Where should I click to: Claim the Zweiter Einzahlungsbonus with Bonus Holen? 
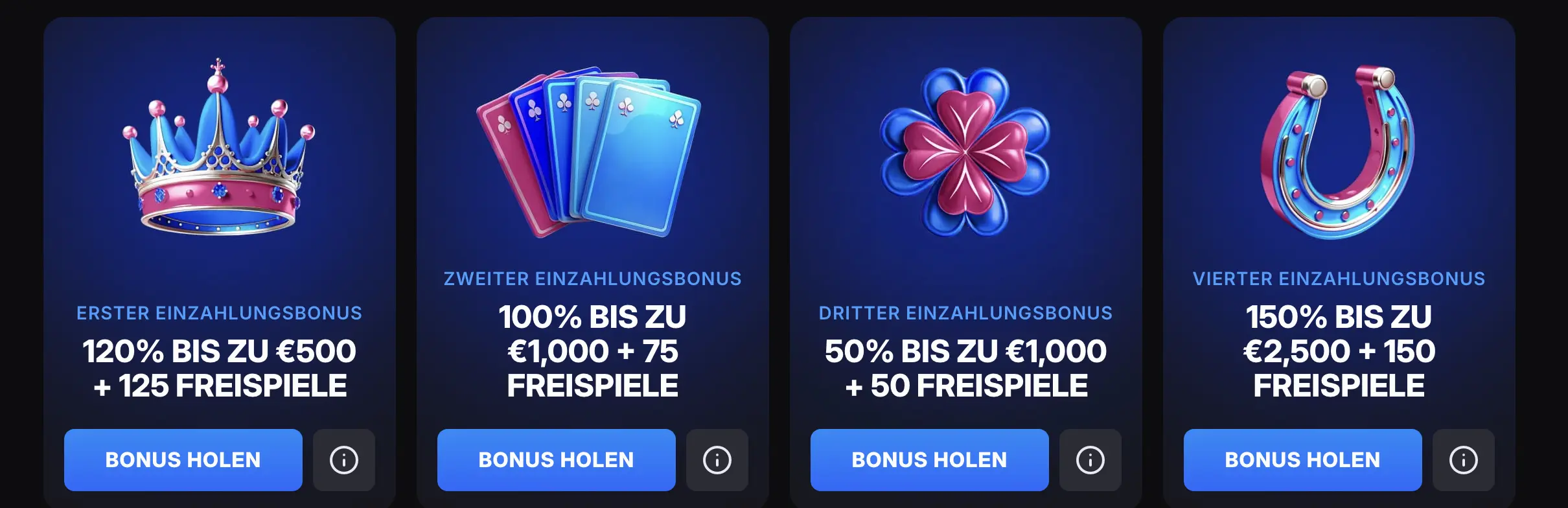[x=557, y=460]
